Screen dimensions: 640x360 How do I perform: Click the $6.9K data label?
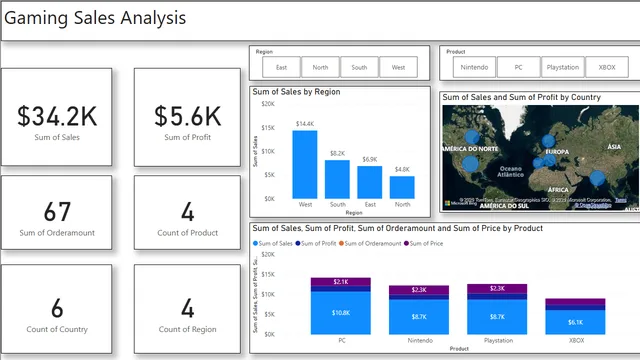tap(370, 160)
